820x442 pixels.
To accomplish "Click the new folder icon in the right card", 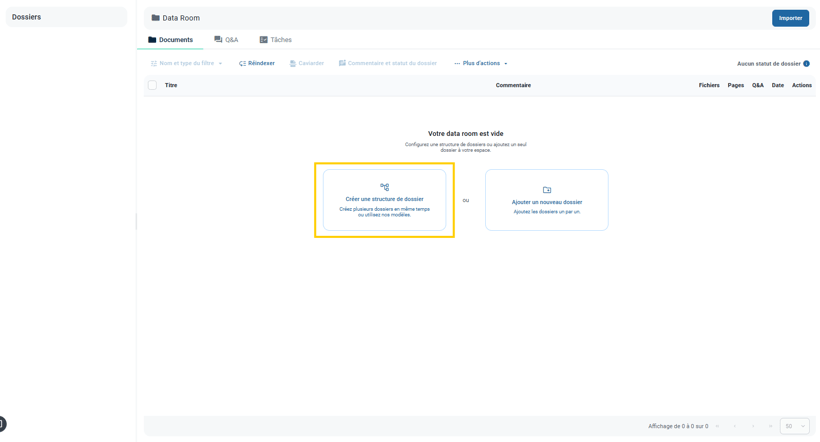I will point(547,190).
